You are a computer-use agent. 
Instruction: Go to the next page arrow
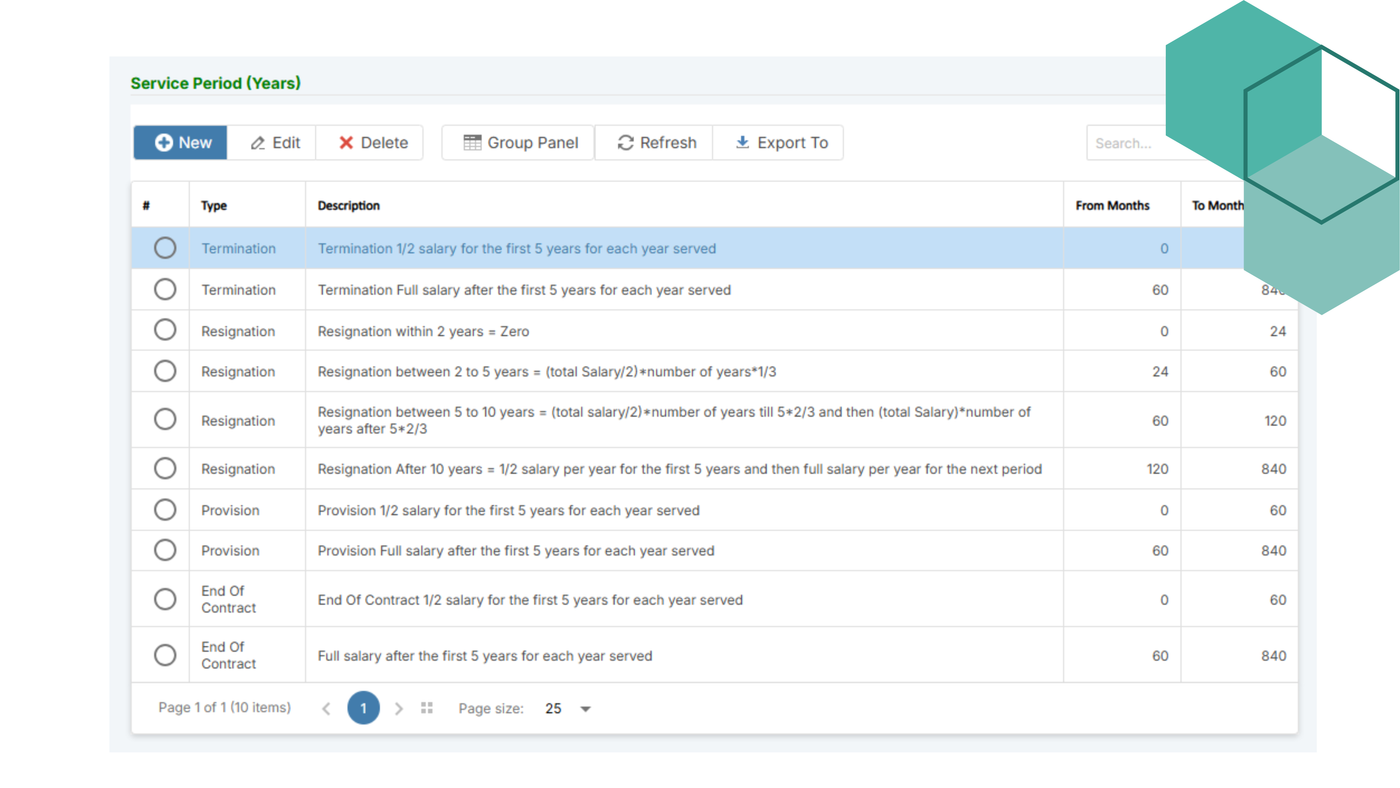[x=399, y=709]
